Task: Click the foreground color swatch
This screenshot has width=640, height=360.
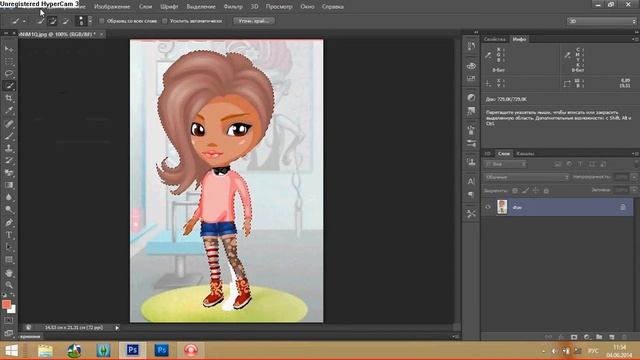Action: pyautogui.click(x=6, y=304)
